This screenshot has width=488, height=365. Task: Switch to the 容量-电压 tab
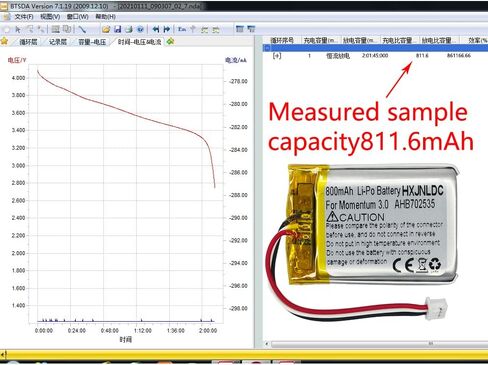point(92,42)
